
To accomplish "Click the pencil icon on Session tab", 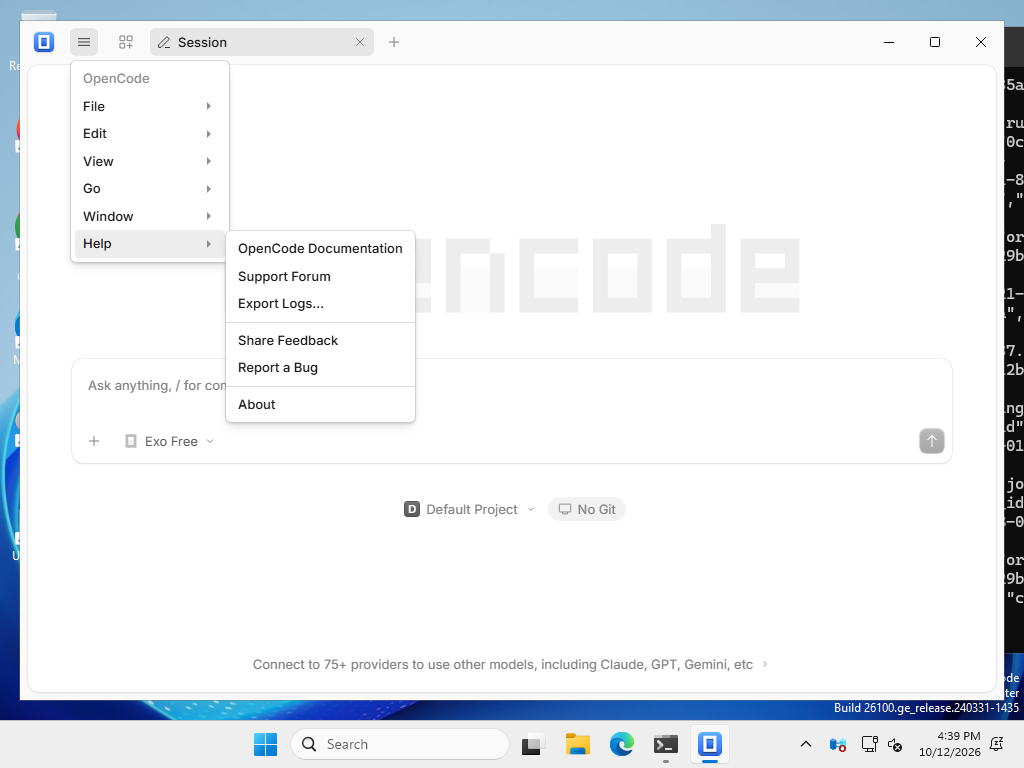I will pos(164,42).
